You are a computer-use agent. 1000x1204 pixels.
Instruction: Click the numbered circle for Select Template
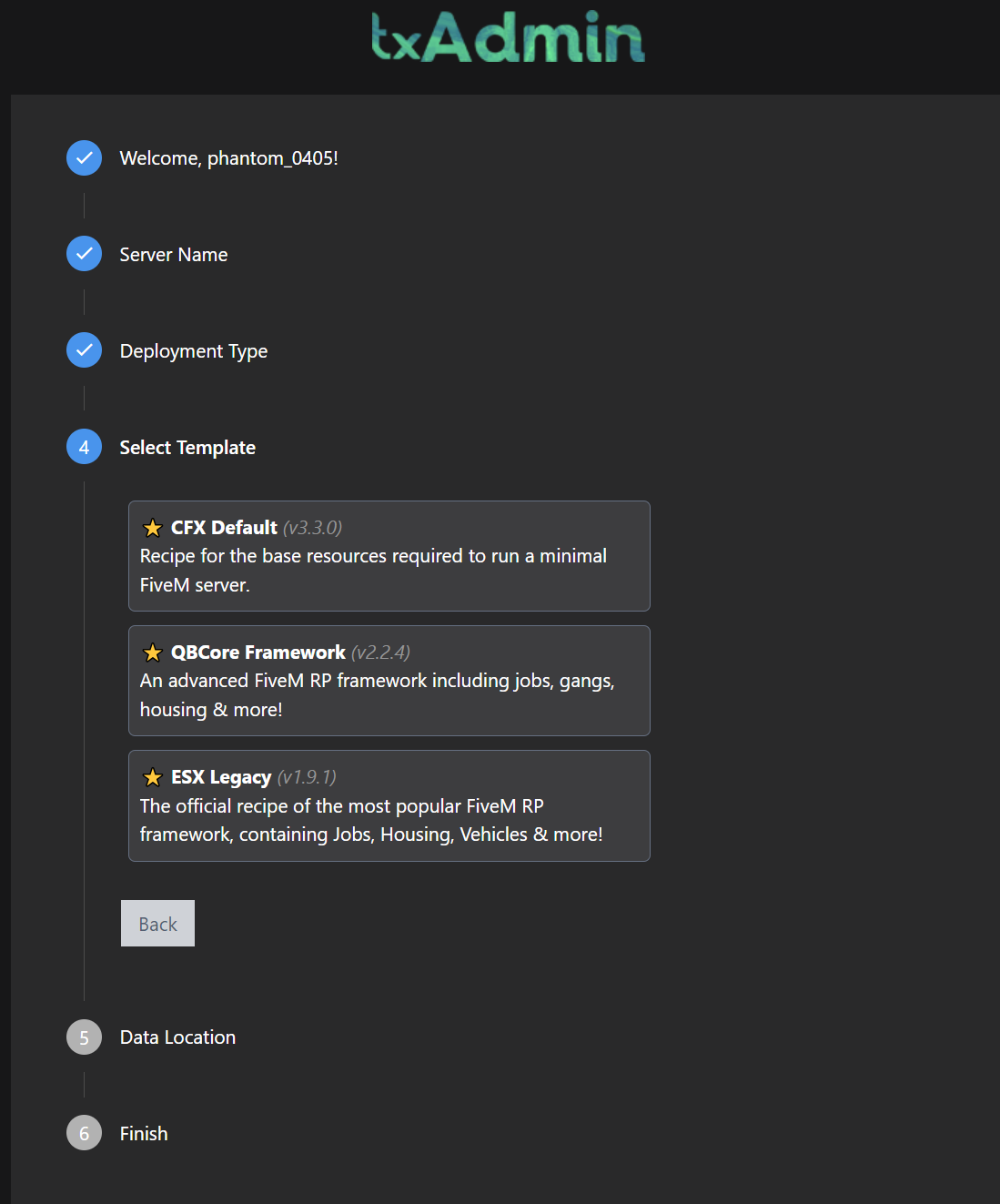[83, 447]
